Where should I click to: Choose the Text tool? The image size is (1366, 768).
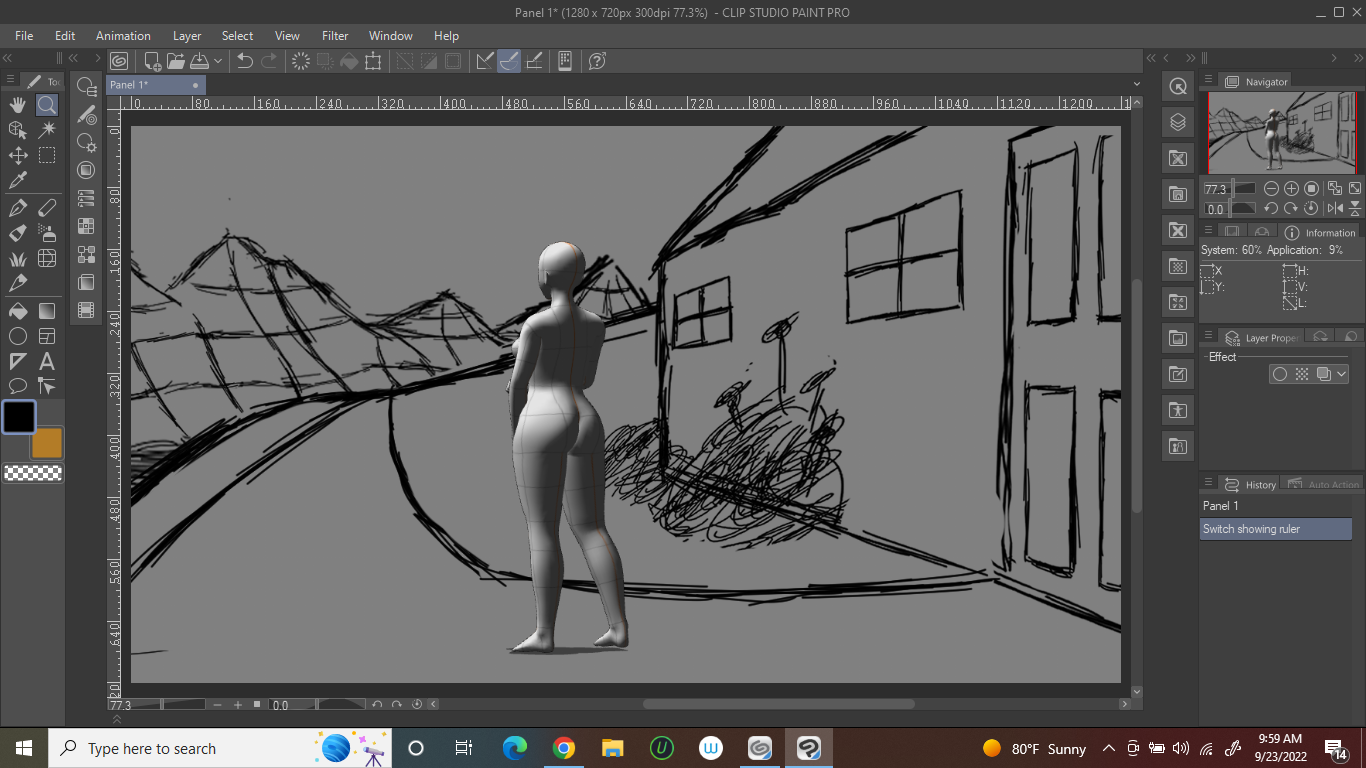(47, 362)
